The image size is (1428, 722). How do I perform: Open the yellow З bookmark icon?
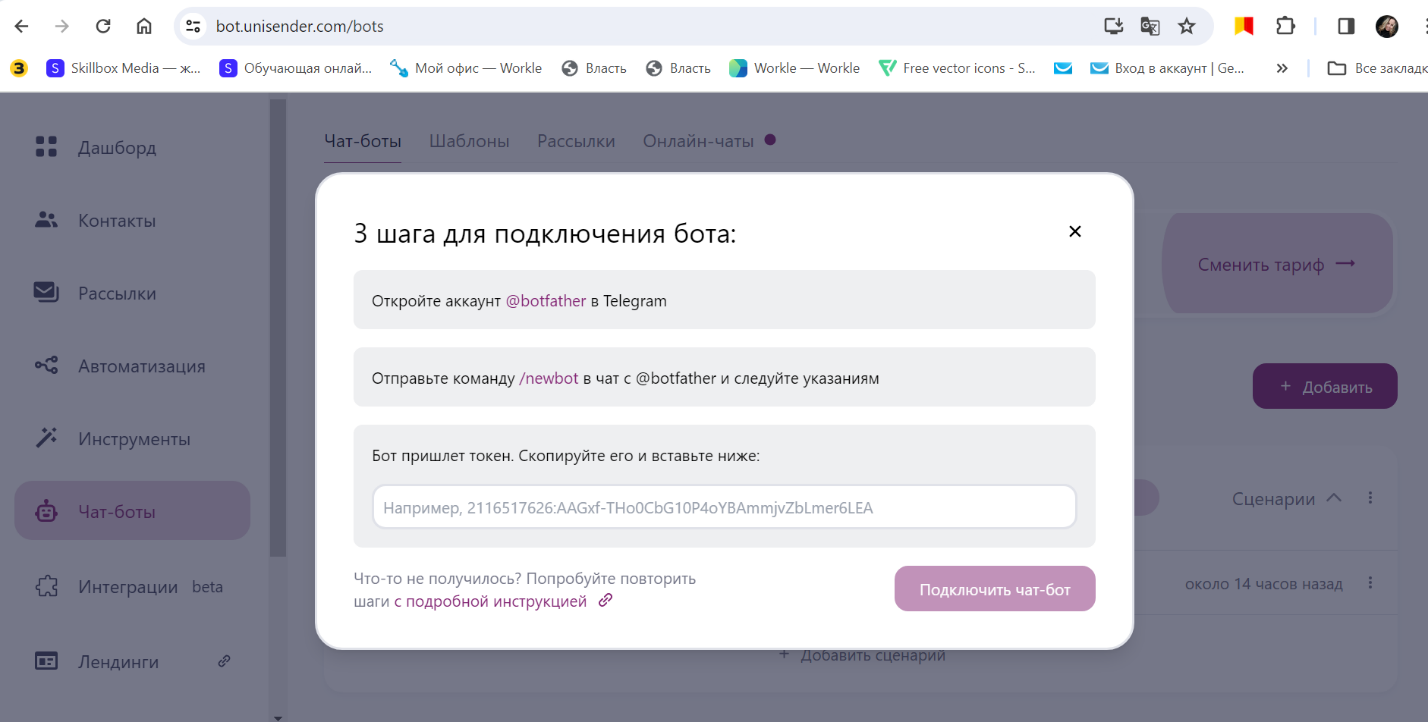pos(19,68)
